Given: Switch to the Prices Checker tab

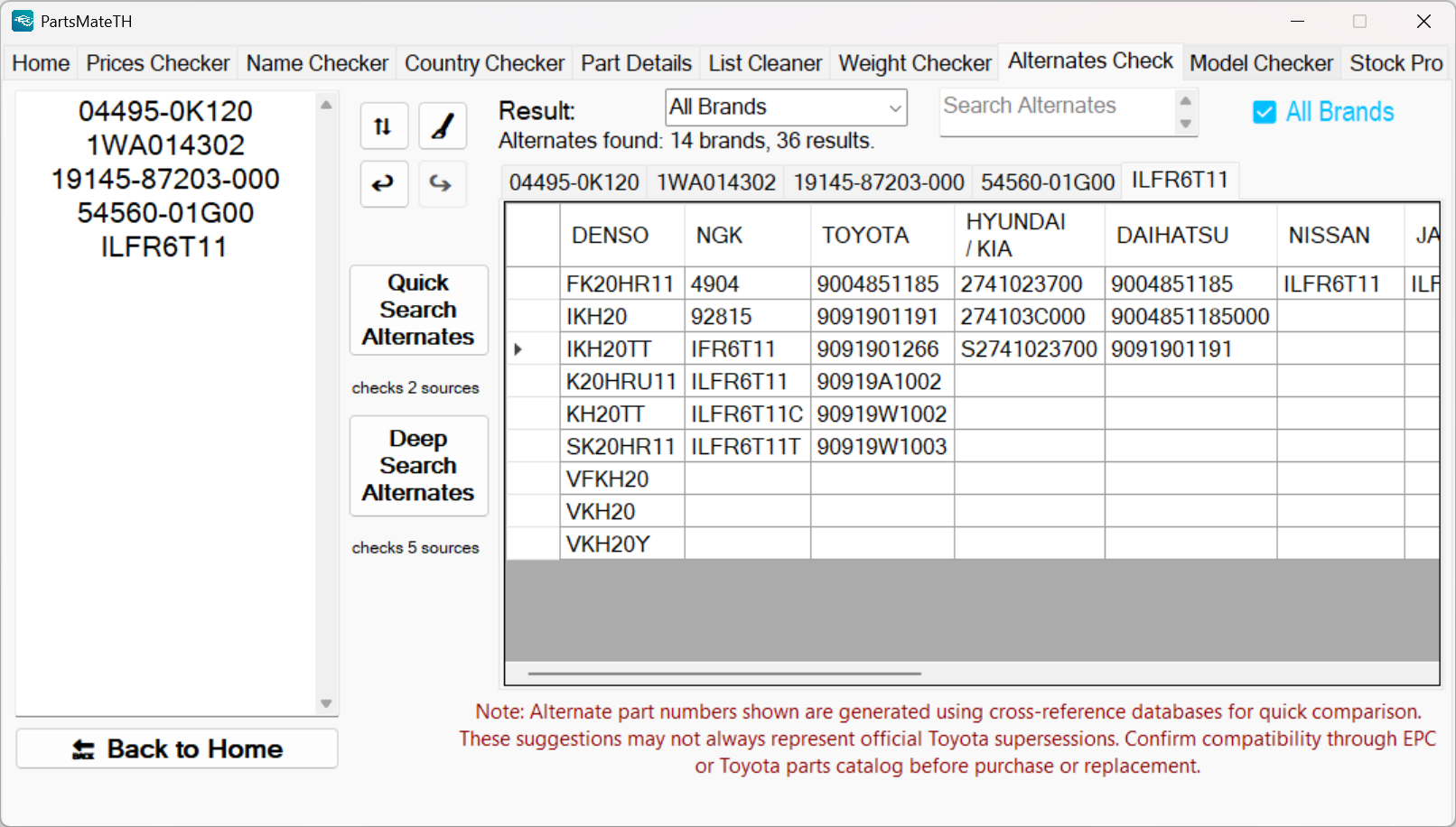Looking at the screenshot, I should pos(158,63).
